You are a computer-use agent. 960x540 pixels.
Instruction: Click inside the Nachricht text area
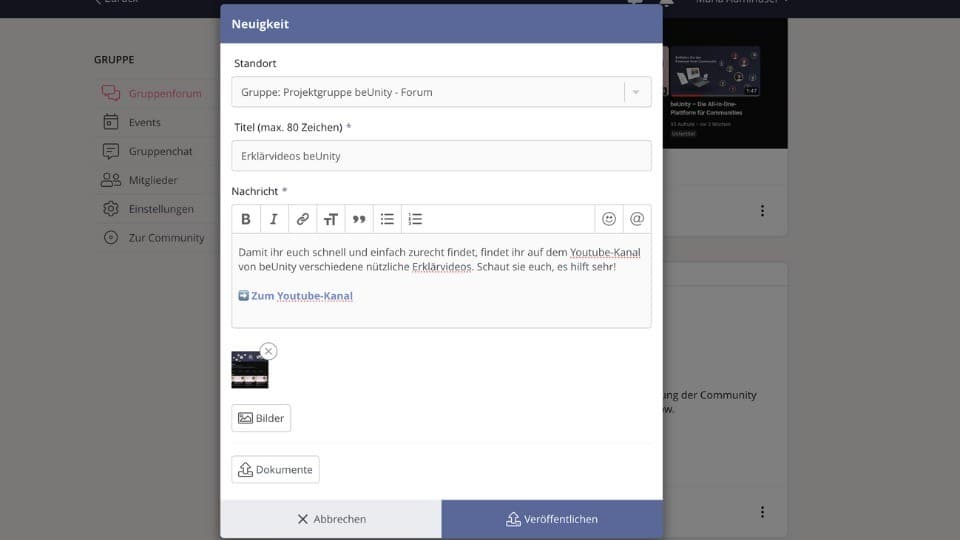[441, 280]
